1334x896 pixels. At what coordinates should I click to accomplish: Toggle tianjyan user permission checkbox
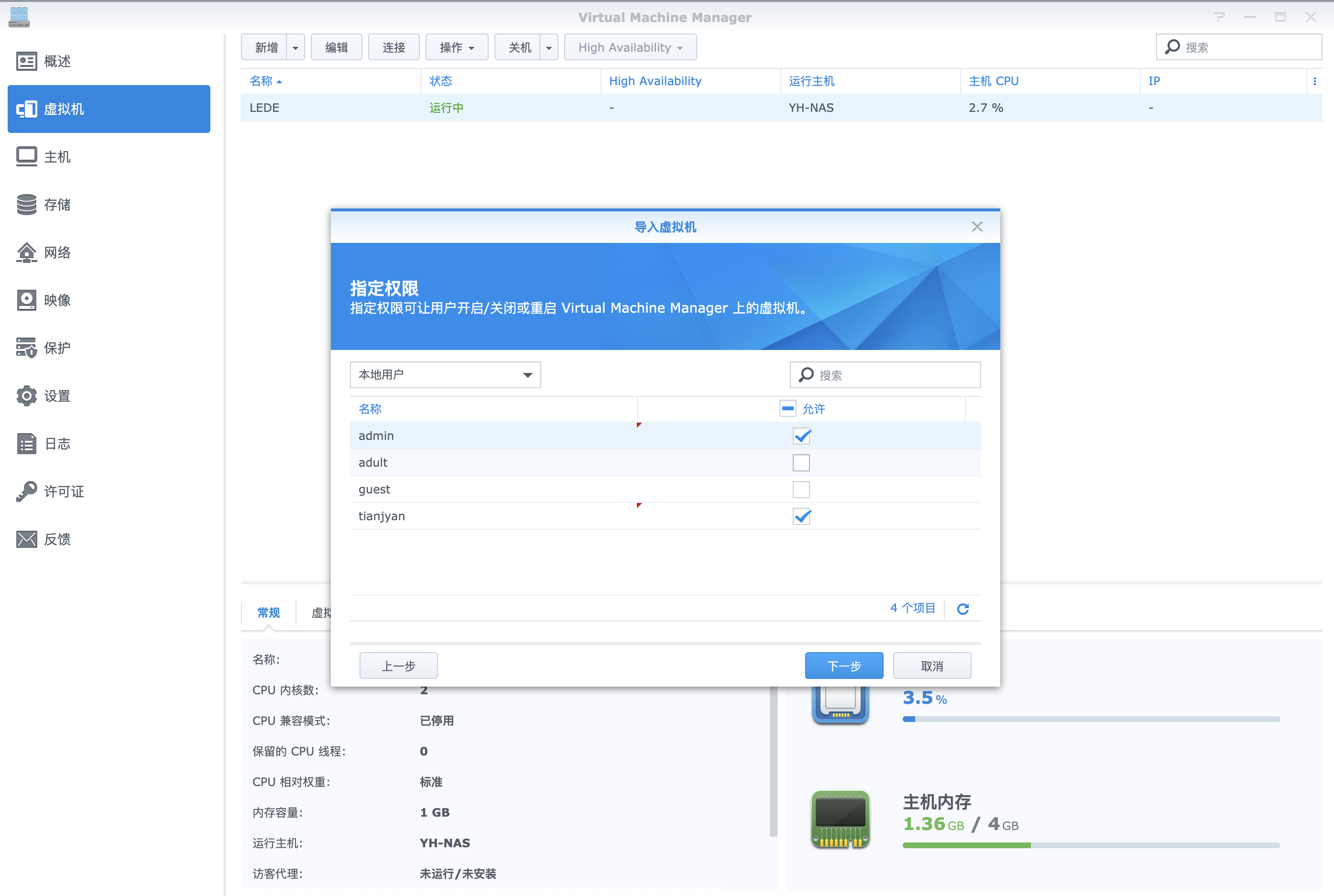pyautogui.click(x=800, y=516)
